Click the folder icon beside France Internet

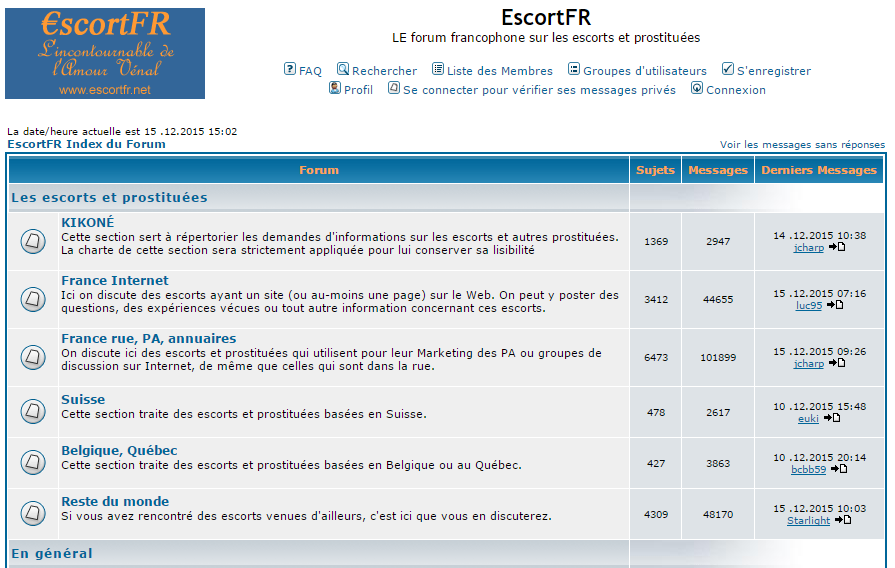[x=33, y=299]
